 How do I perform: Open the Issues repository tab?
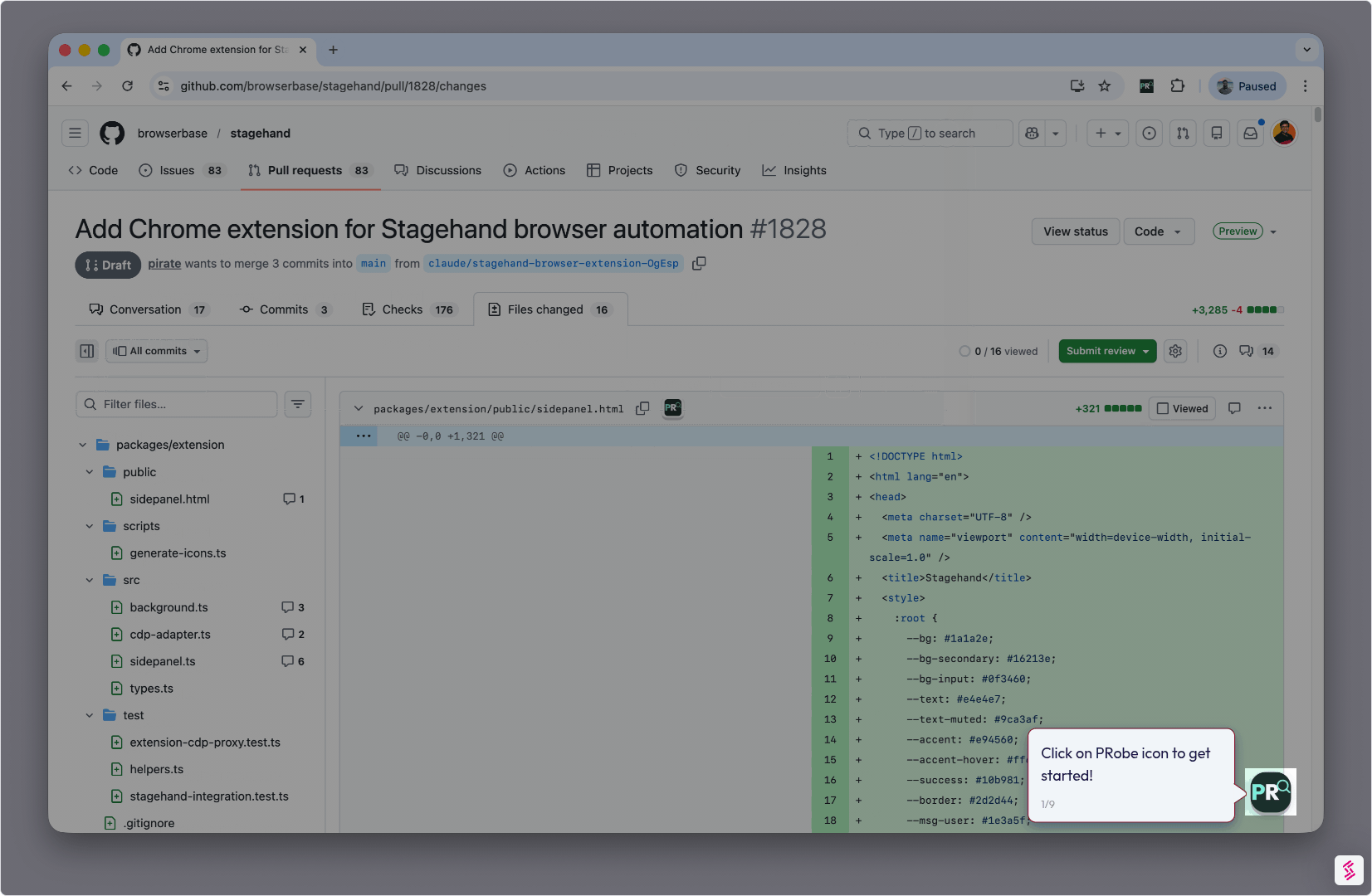[x=182, y=170]
